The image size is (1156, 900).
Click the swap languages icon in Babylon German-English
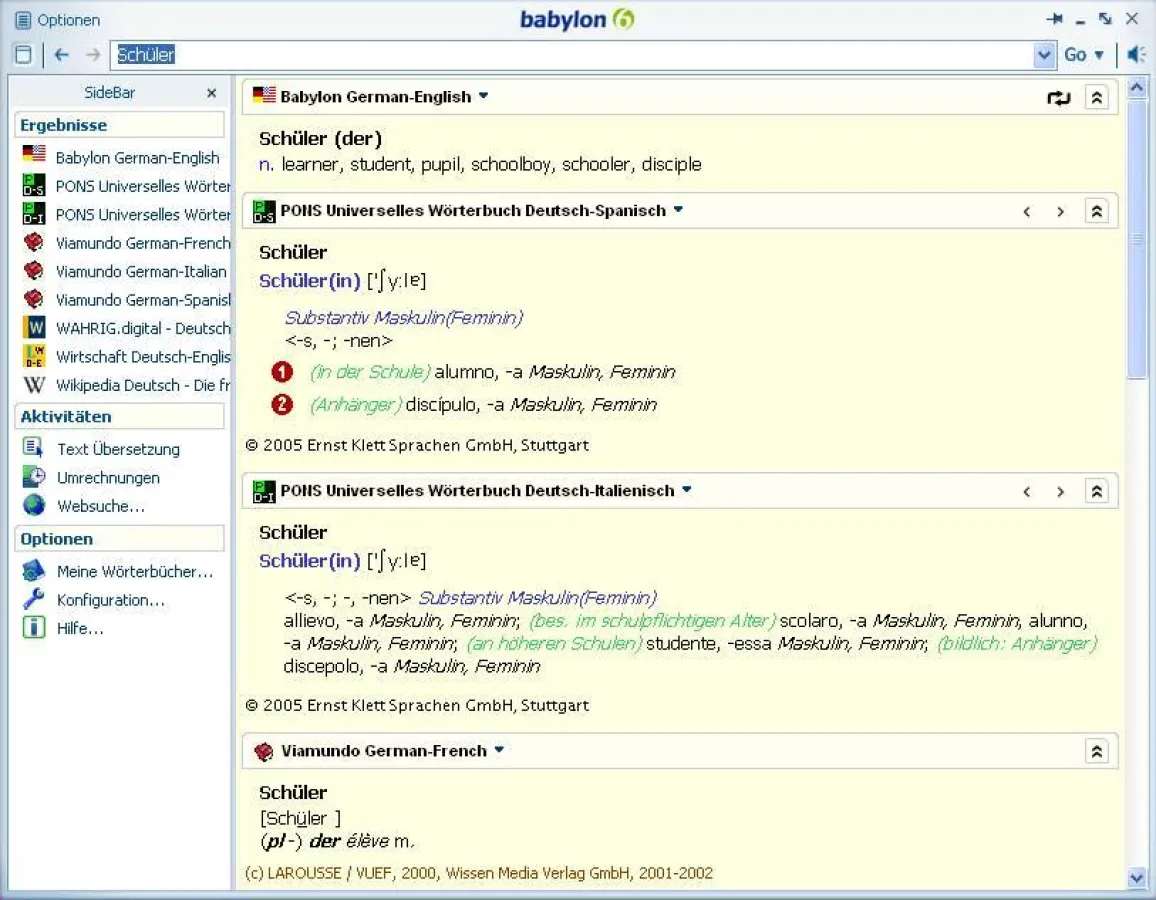[x=1058, y=97]
